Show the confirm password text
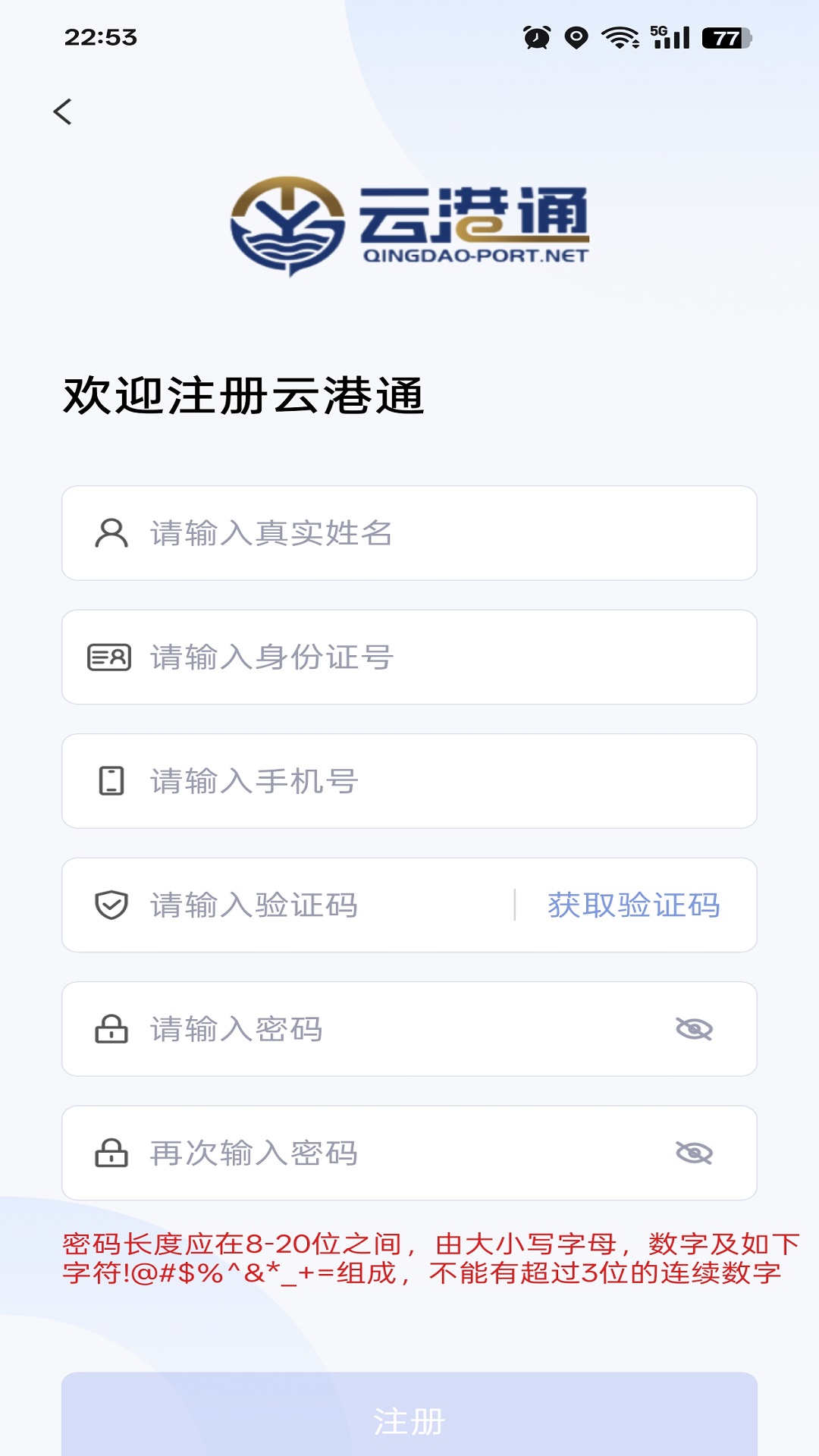 694,1153
